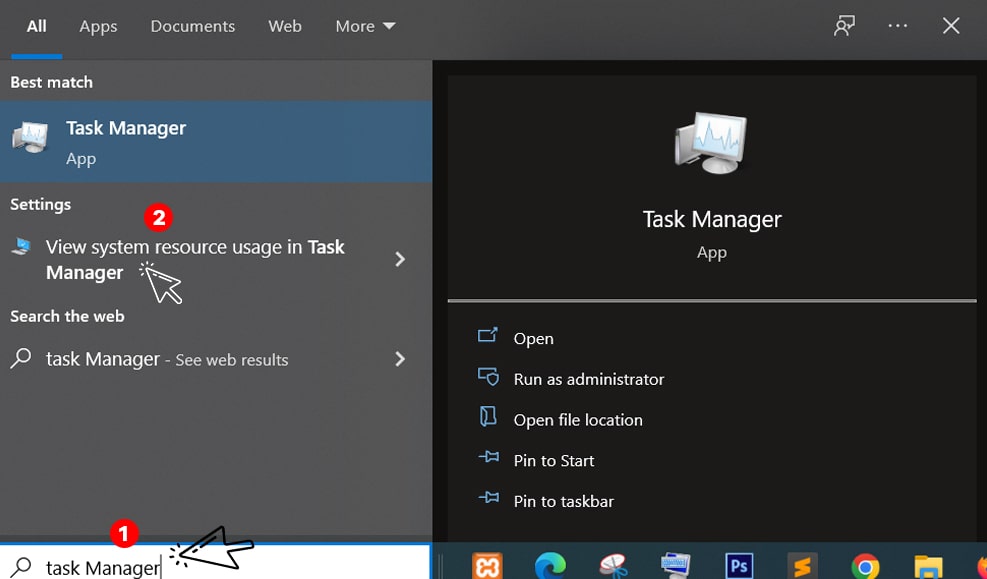This screenshot has height=579, width=987.
Task: Click the Open action icon
Action: click(488, 335)
